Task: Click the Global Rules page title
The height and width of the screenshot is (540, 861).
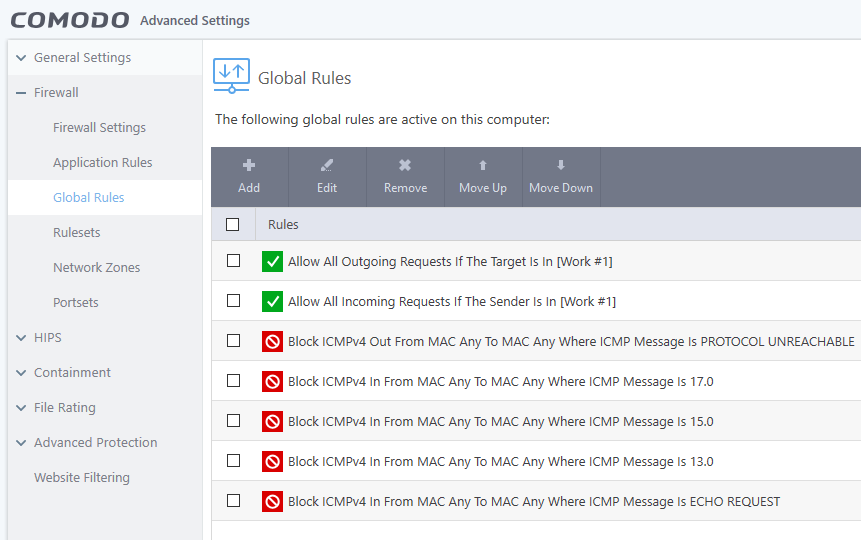Action: (304, 78)
